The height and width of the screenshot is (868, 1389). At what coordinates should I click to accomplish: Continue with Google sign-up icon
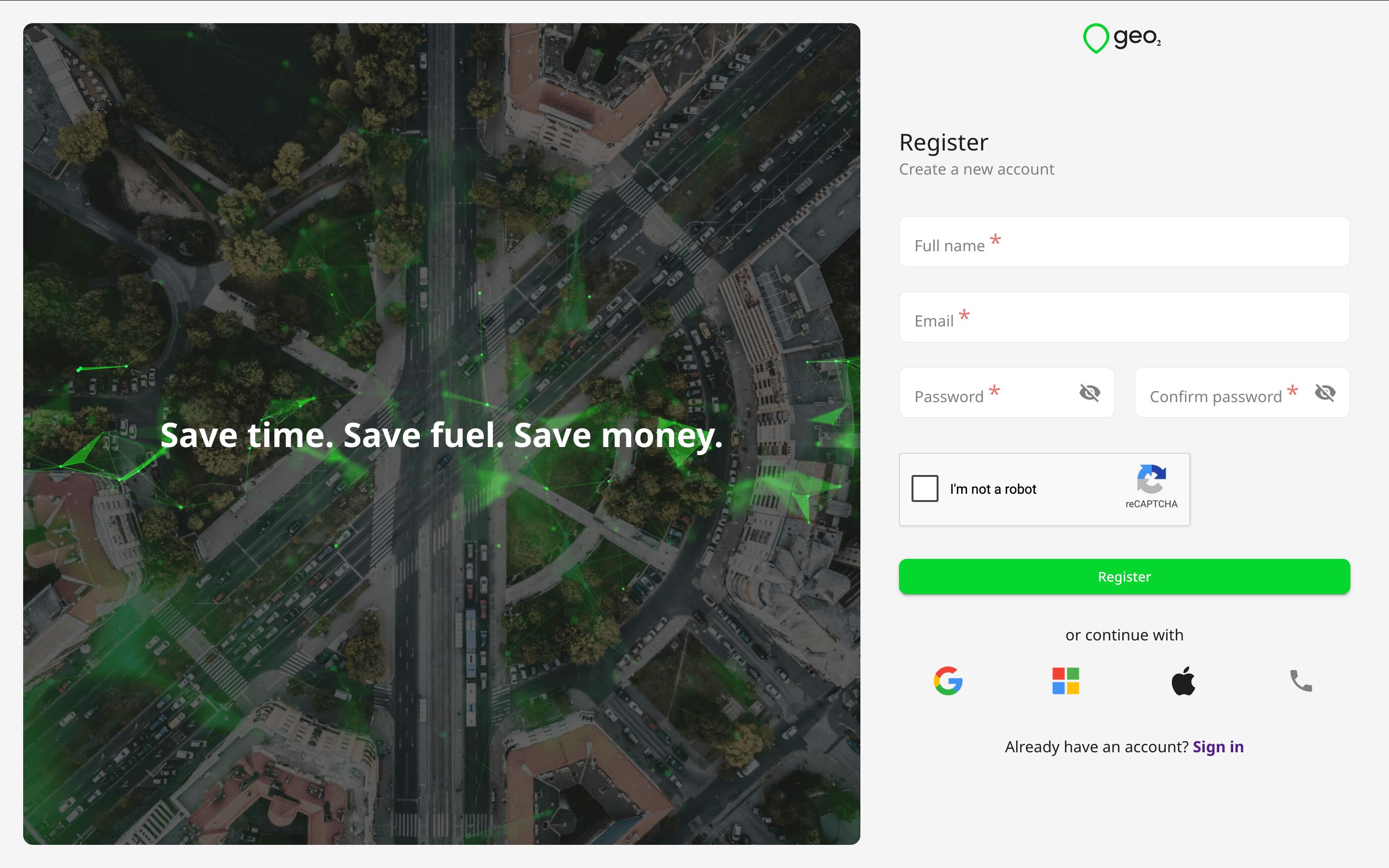[x=948, y=681]
